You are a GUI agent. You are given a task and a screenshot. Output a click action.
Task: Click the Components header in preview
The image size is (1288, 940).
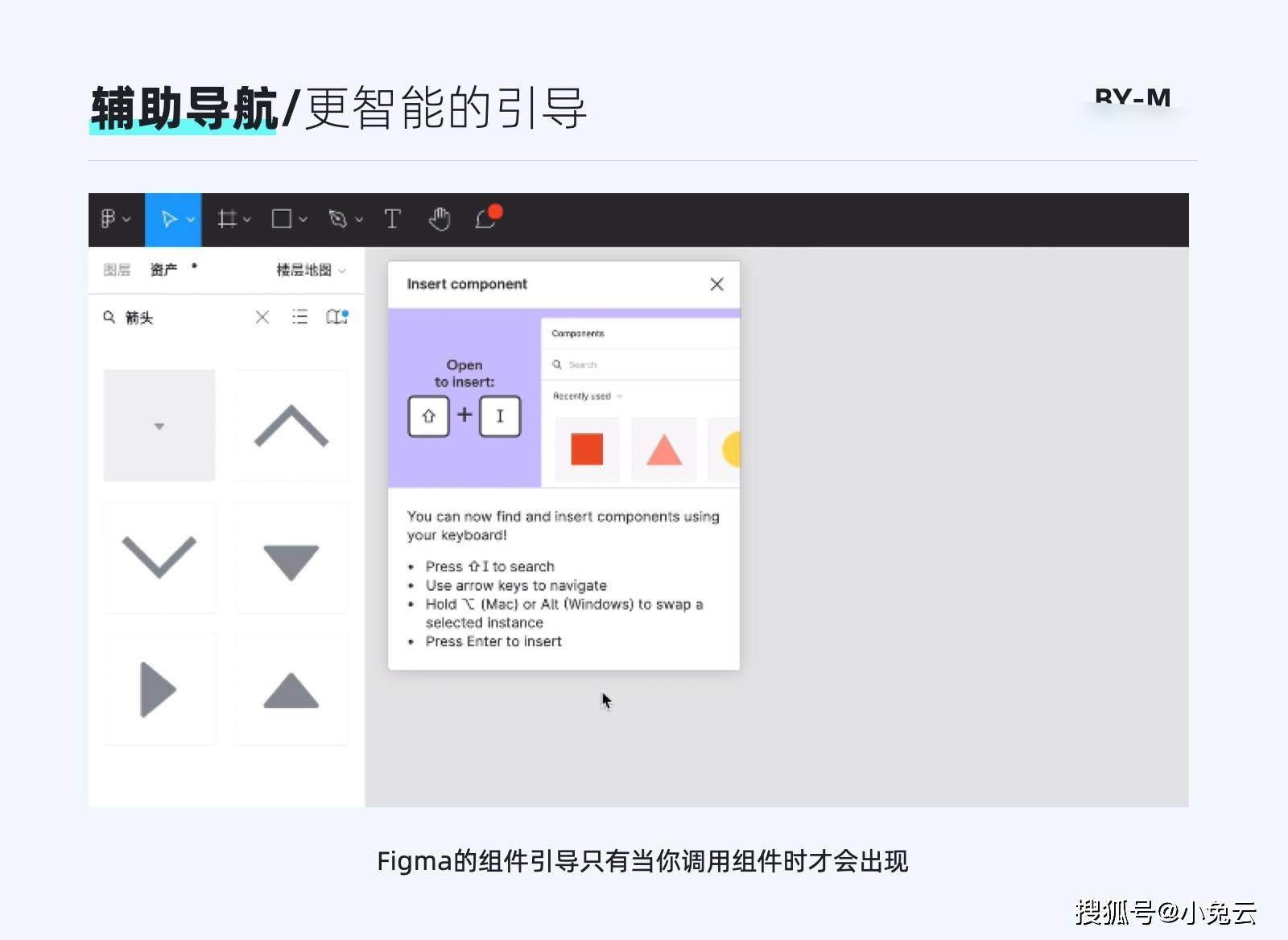pos(578,333)
